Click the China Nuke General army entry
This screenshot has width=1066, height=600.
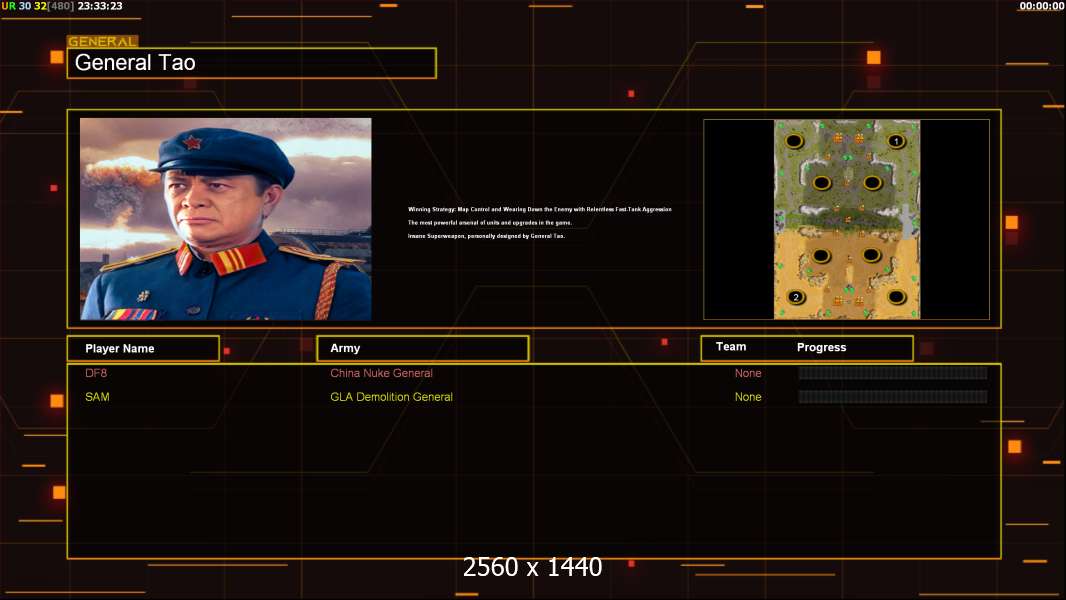coord(381,373)
